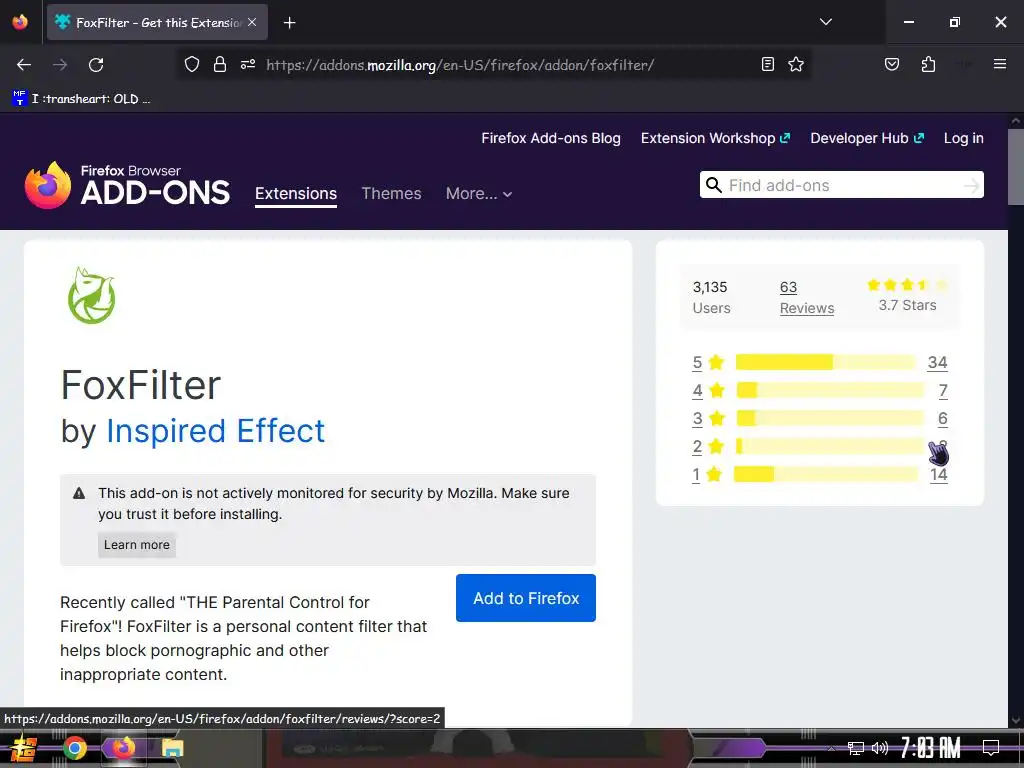1024x768 pixels.
Task: Open the 6 three-star reviews count
Action: 942,419
